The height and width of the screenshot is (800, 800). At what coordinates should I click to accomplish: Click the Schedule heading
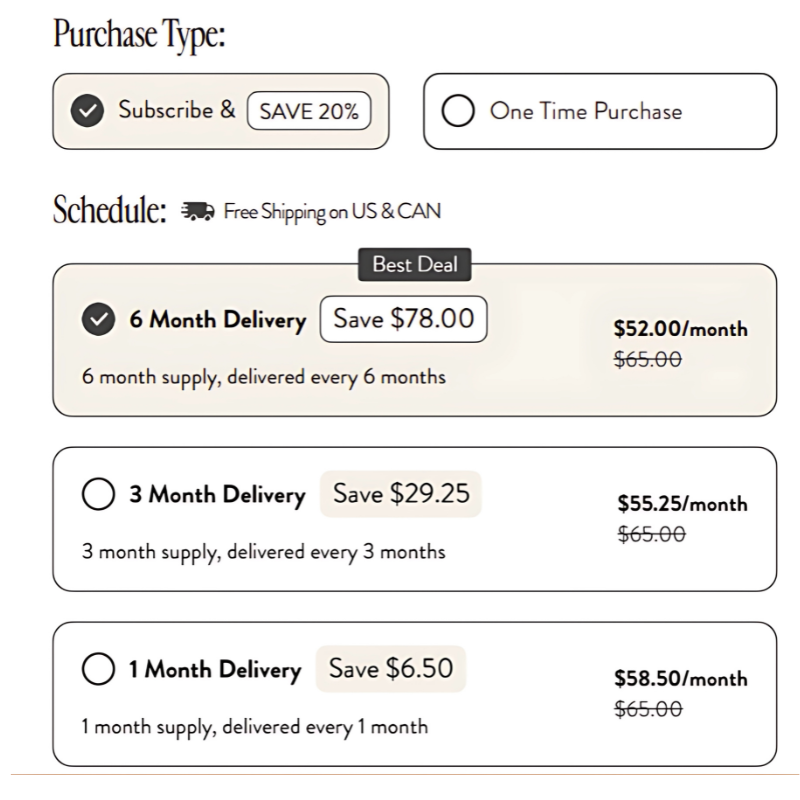click(x=109, y=211)
